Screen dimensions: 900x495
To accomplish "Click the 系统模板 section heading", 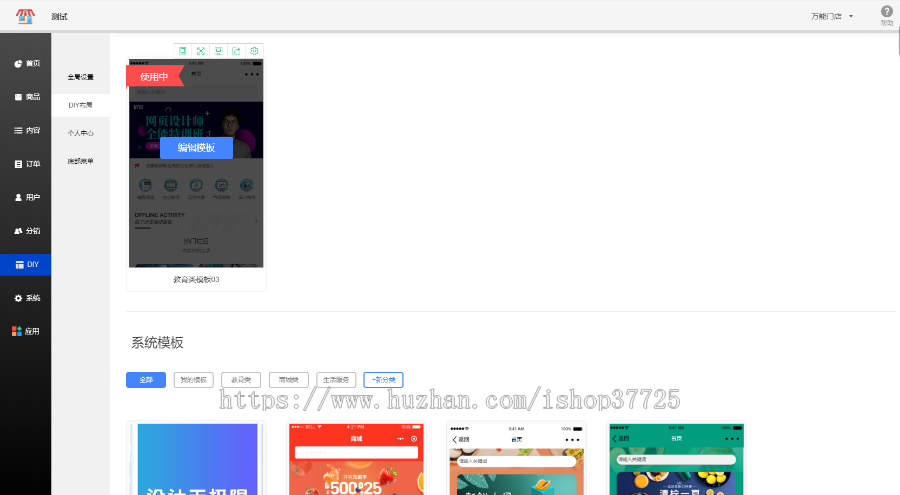I will 157,343.
